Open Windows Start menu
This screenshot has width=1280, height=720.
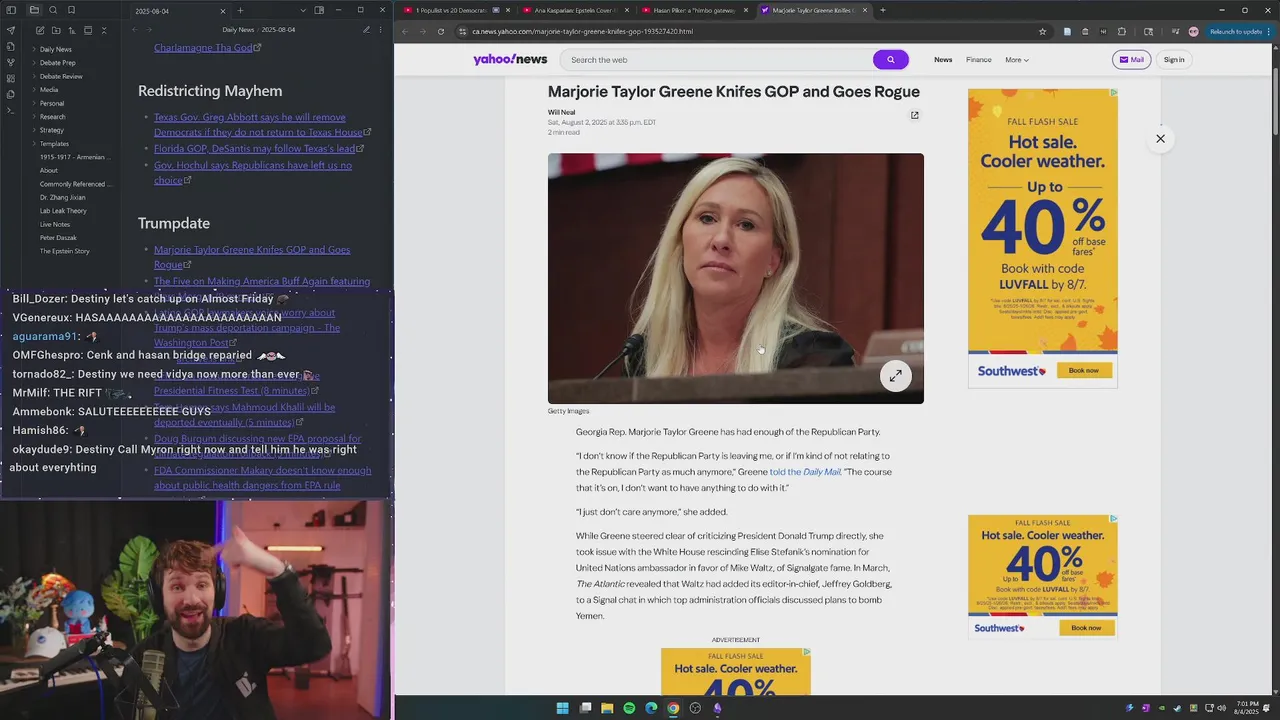[x=562, y=708]
